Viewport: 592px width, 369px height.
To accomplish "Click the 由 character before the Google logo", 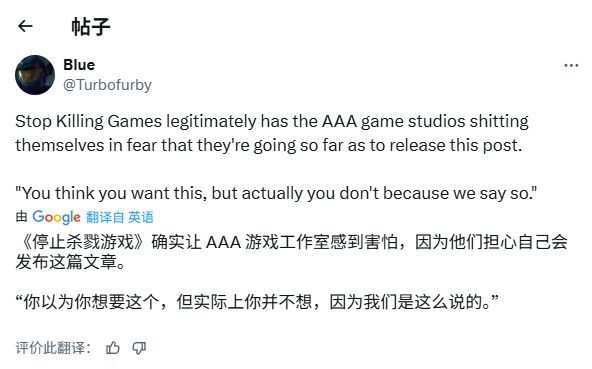I will tap(22, 217).
